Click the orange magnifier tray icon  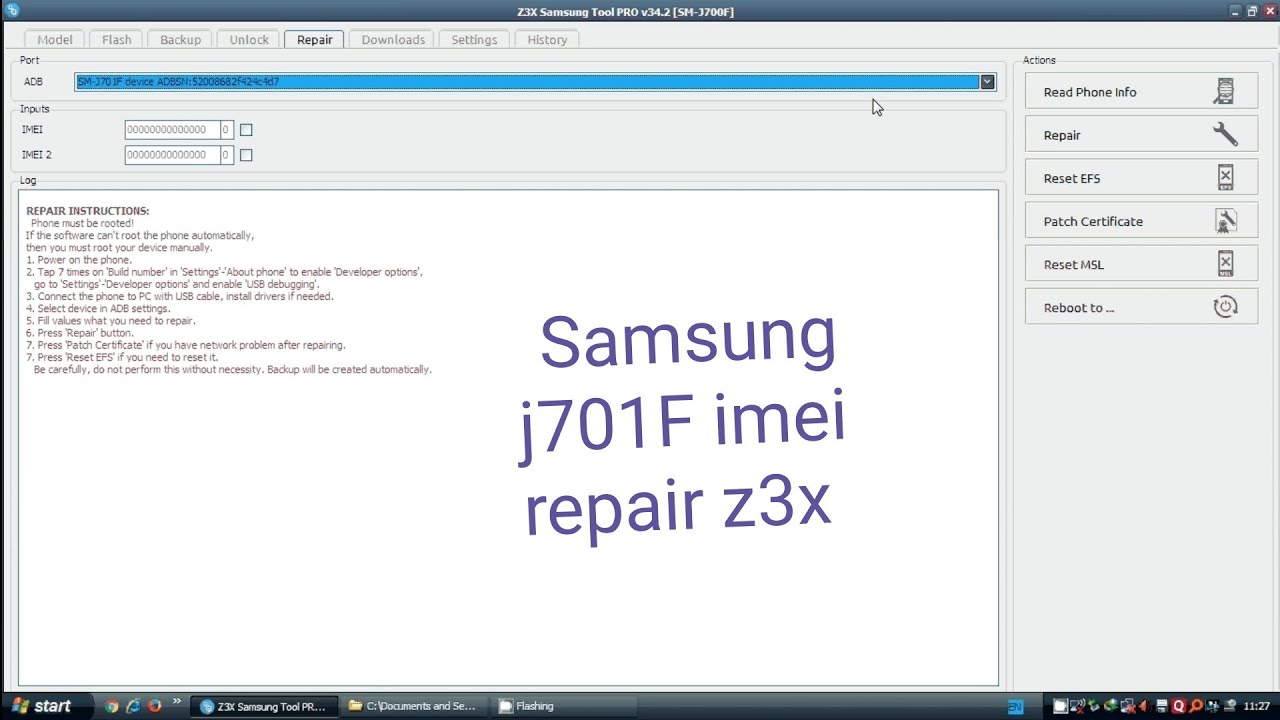pos(1196,706)
